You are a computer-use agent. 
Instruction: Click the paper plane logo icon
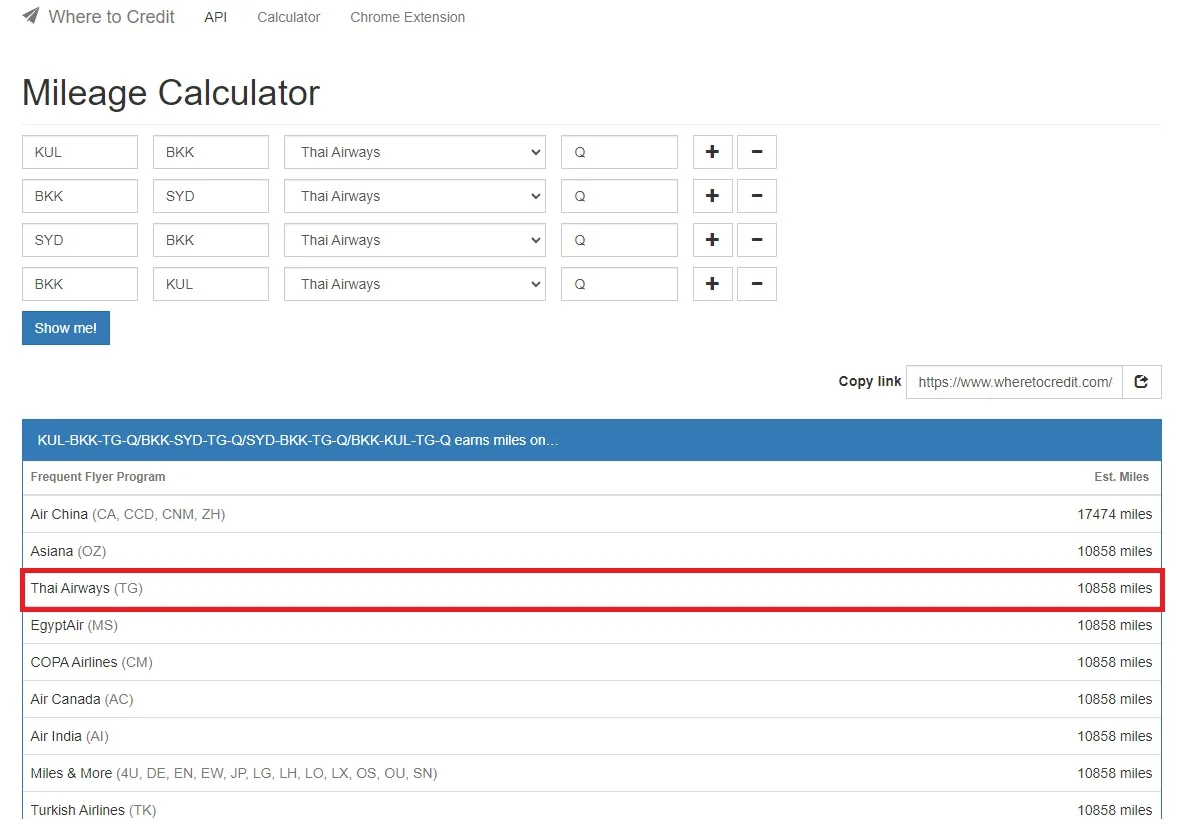point(31,16)
